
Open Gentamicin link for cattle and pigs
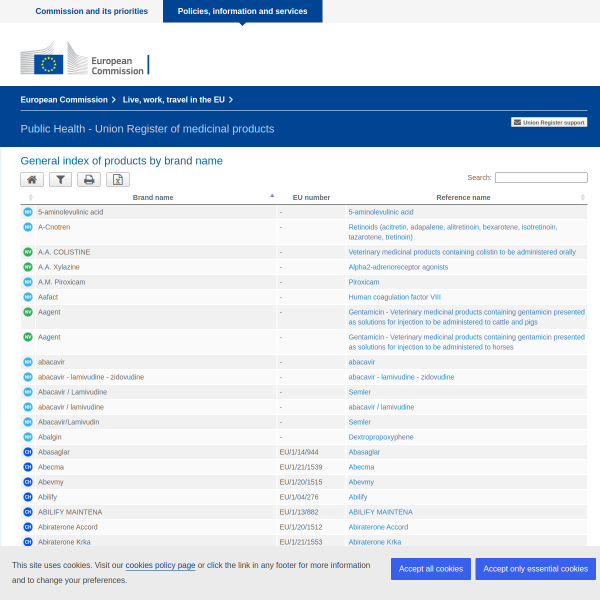pos(466,317)
